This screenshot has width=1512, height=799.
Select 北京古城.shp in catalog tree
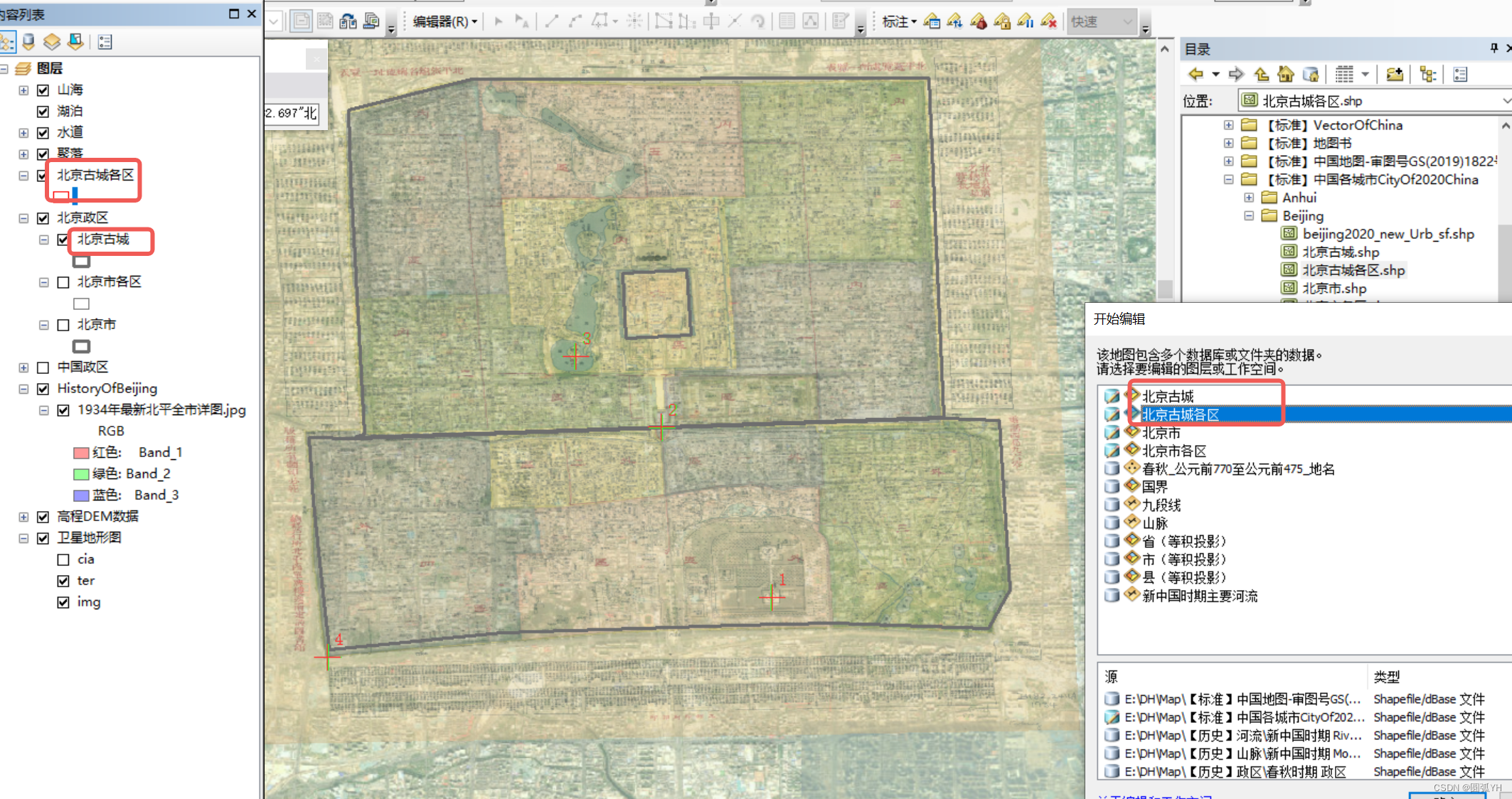point(1340,252)
